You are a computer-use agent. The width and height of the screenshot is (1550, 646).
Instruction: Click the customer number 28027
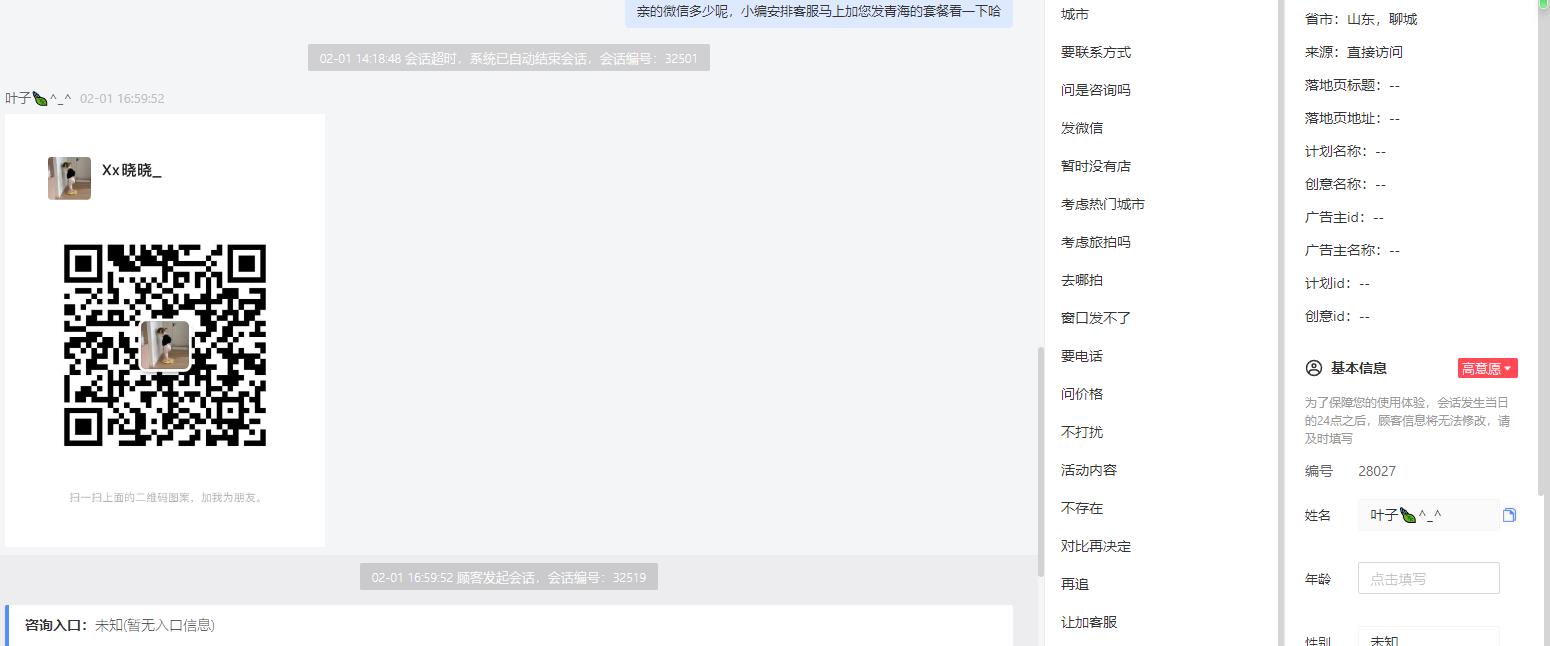(x=1377, y=471)
